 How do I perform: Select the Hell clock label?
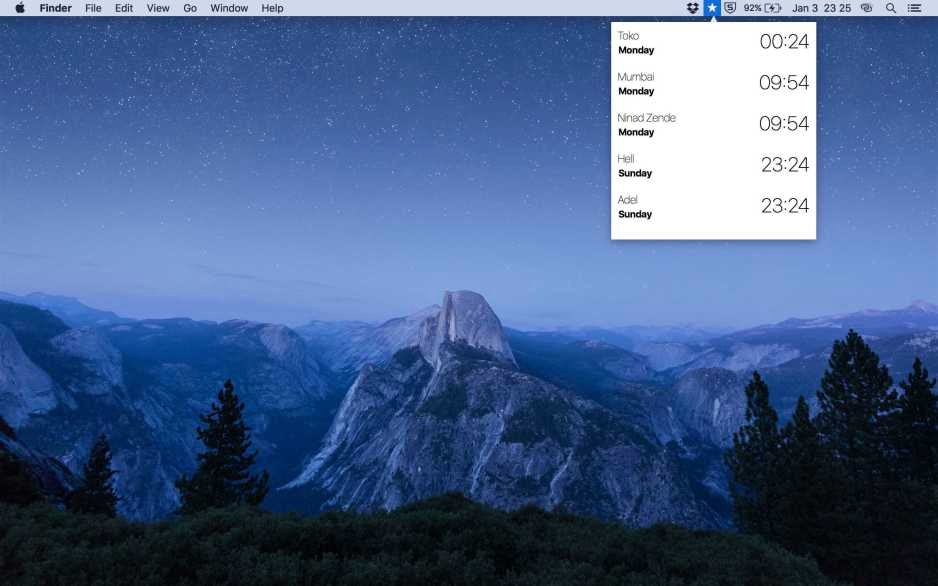[x=626, y=158]
